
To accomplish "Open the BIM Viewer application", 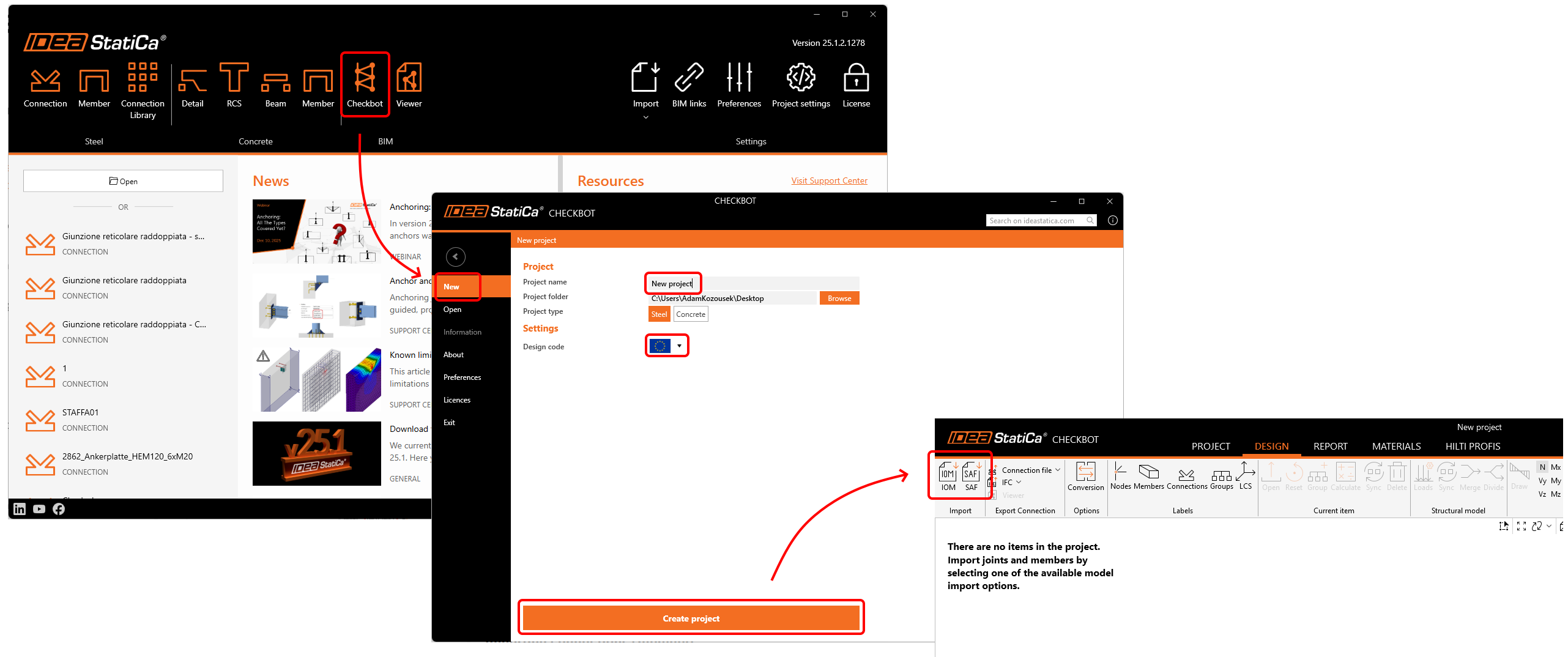I will tap(409, 86).
